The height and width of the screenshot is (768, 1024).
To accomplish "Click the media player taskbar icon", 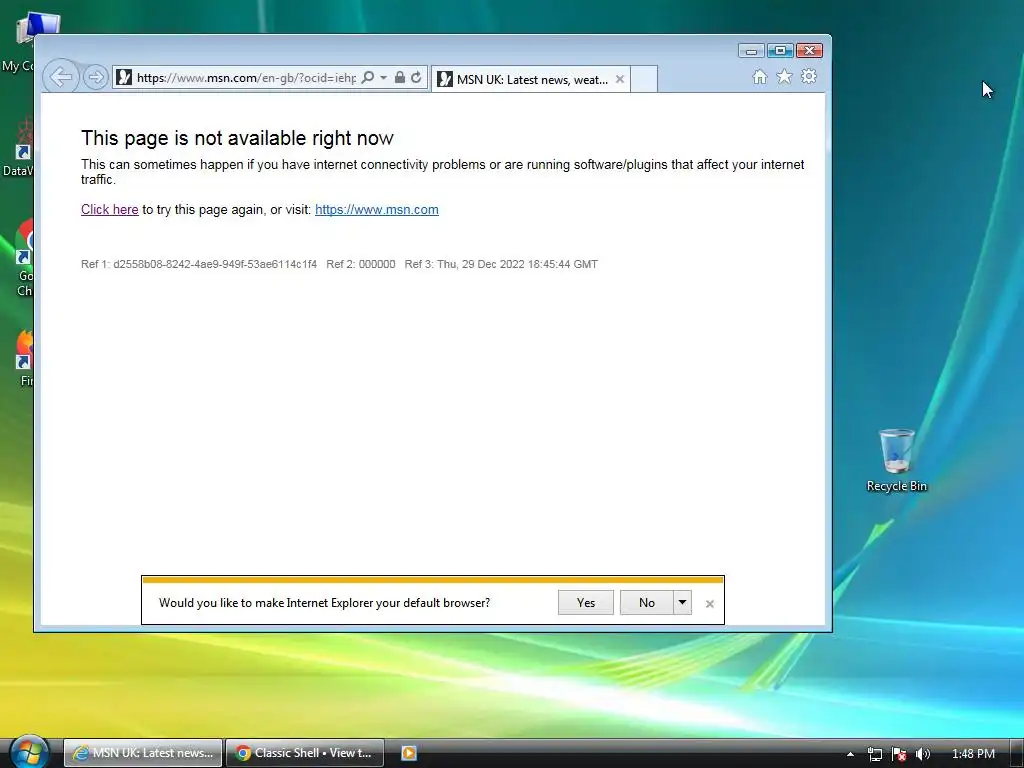I will point(409,753).
